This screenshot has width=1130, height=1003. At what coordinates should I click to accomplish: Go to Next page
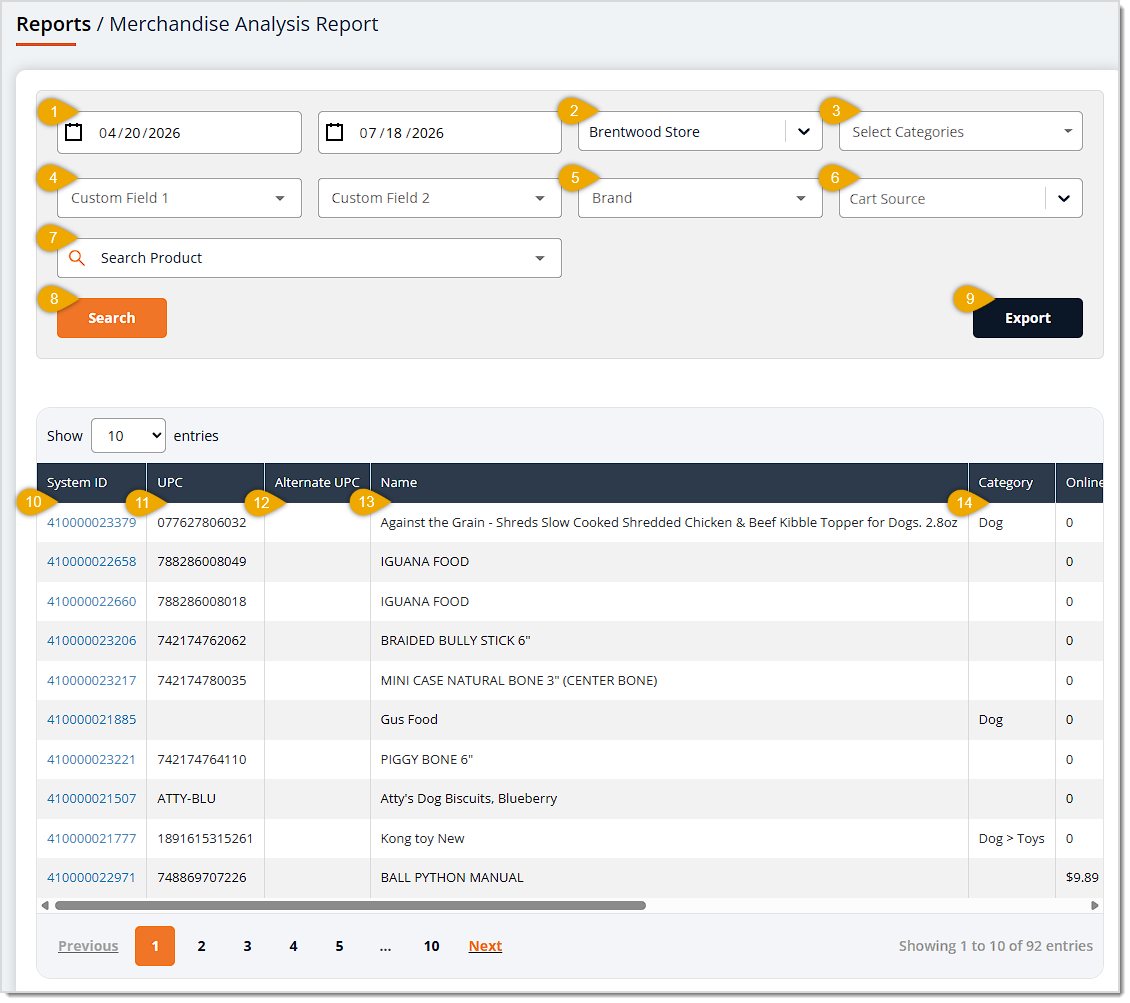(485, 946)
